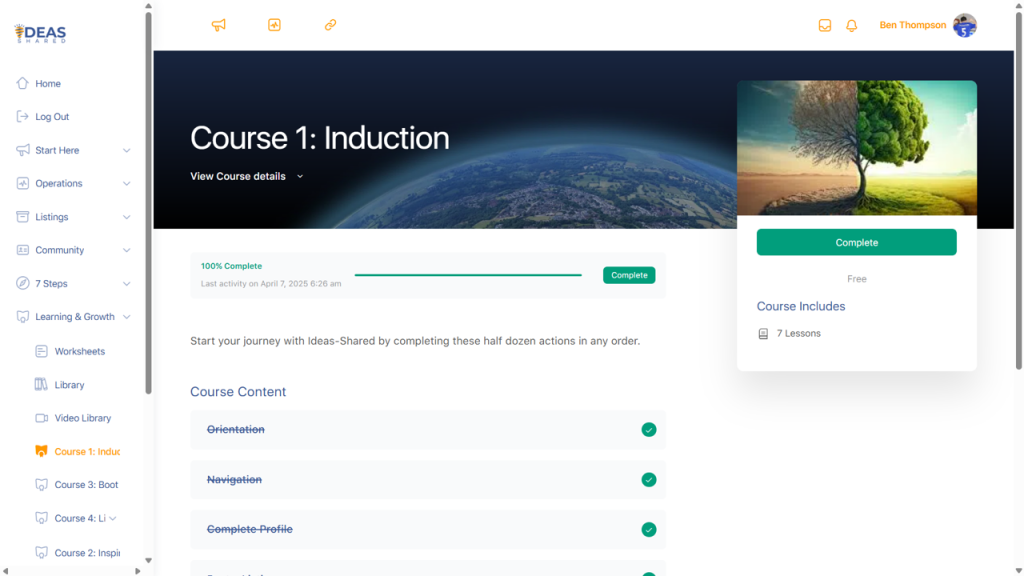Viewport: 1024px width, 576px height.
Task: Click the Start Here megaphone icon
Action: pyautogui.click(x=23, y=150)
